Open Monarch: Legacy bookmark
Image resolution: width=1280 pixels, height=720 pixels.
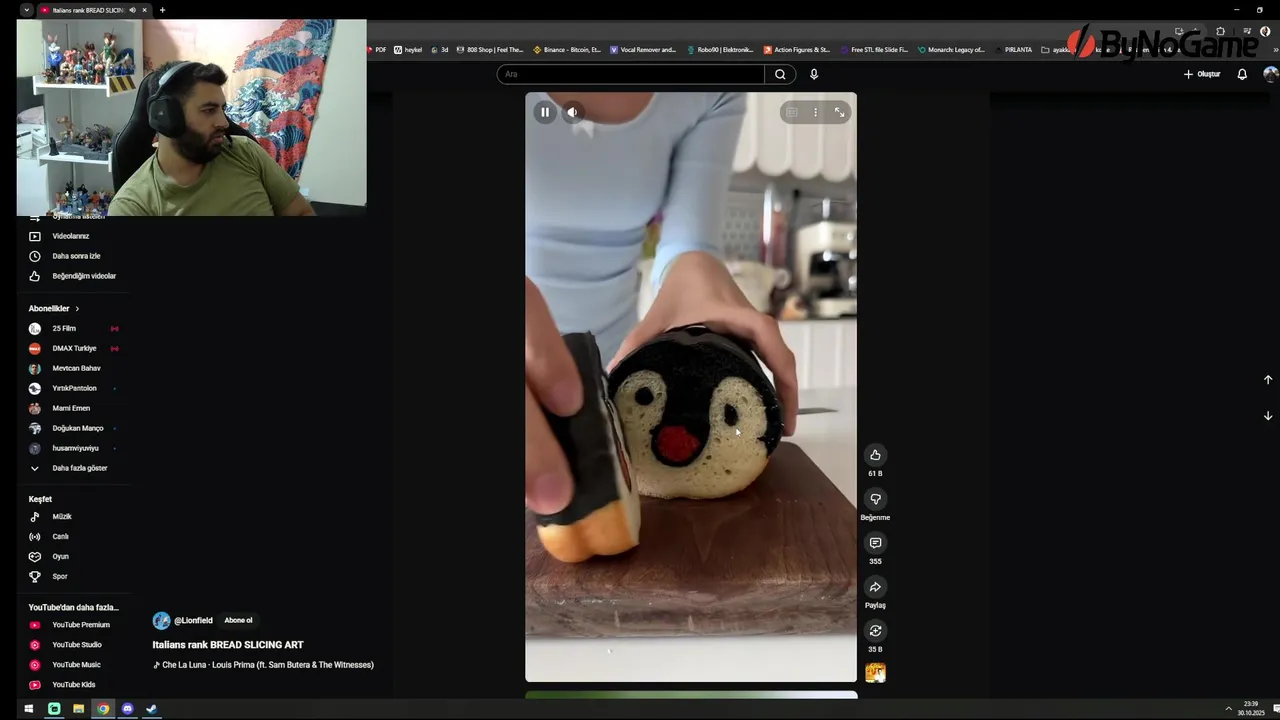click(951, 49)
